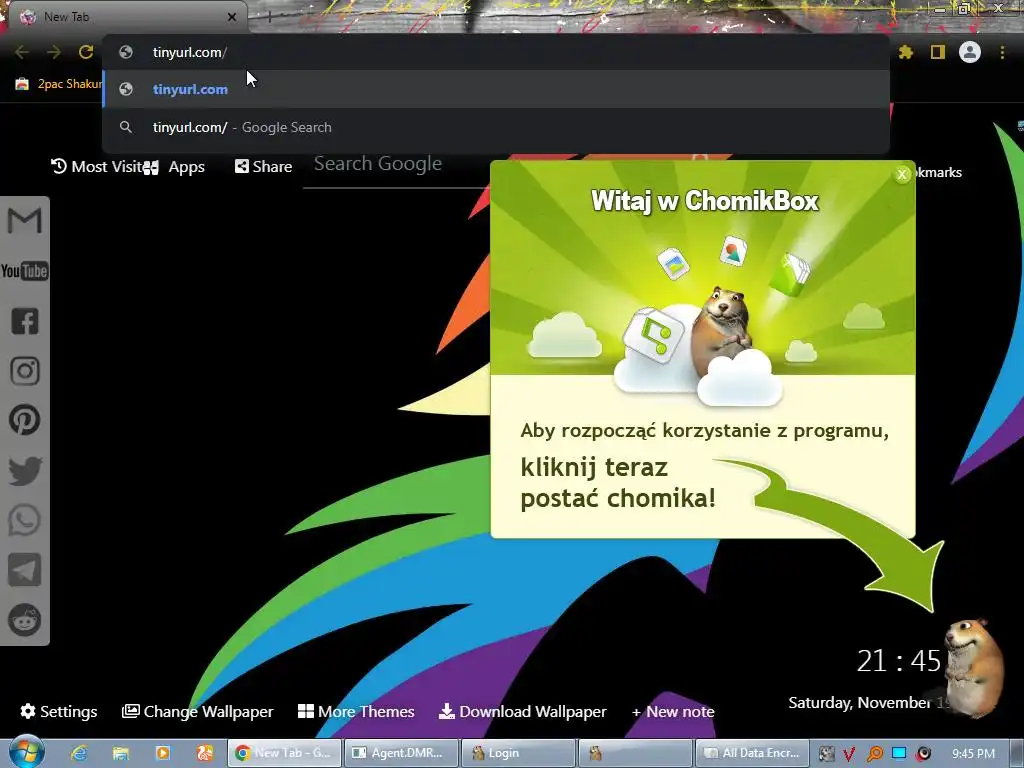
Task: Open Twitter shortcut in sidebar
Action: (25, 471)
